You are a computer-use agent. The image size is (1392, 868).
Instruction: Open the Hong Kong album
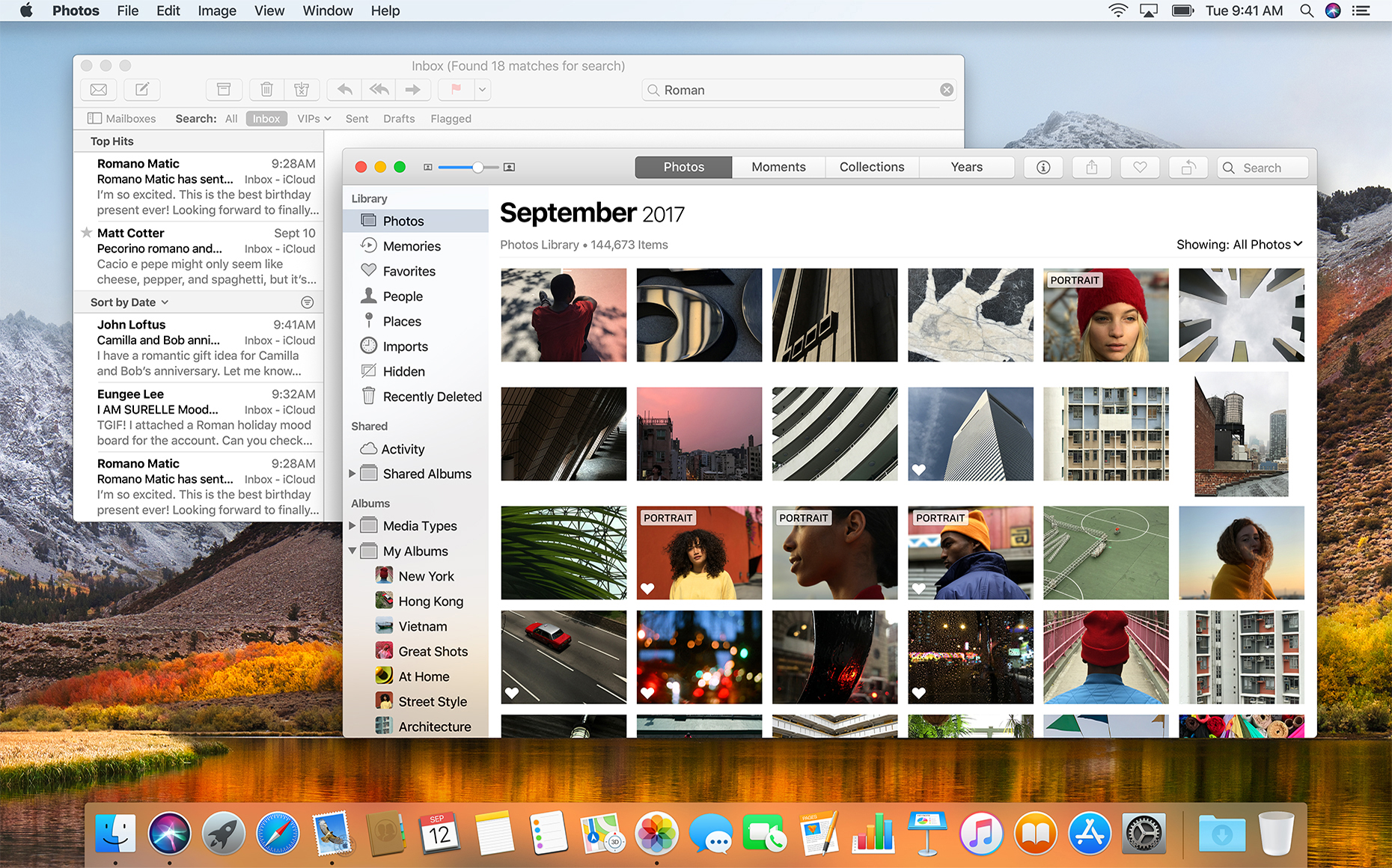click(x=430, y=601)
